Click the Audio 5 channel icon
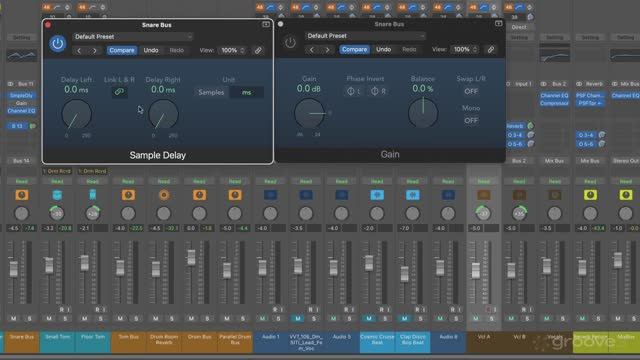The width and height of the screenshot is (640, 360). click(x=341, y=195)
